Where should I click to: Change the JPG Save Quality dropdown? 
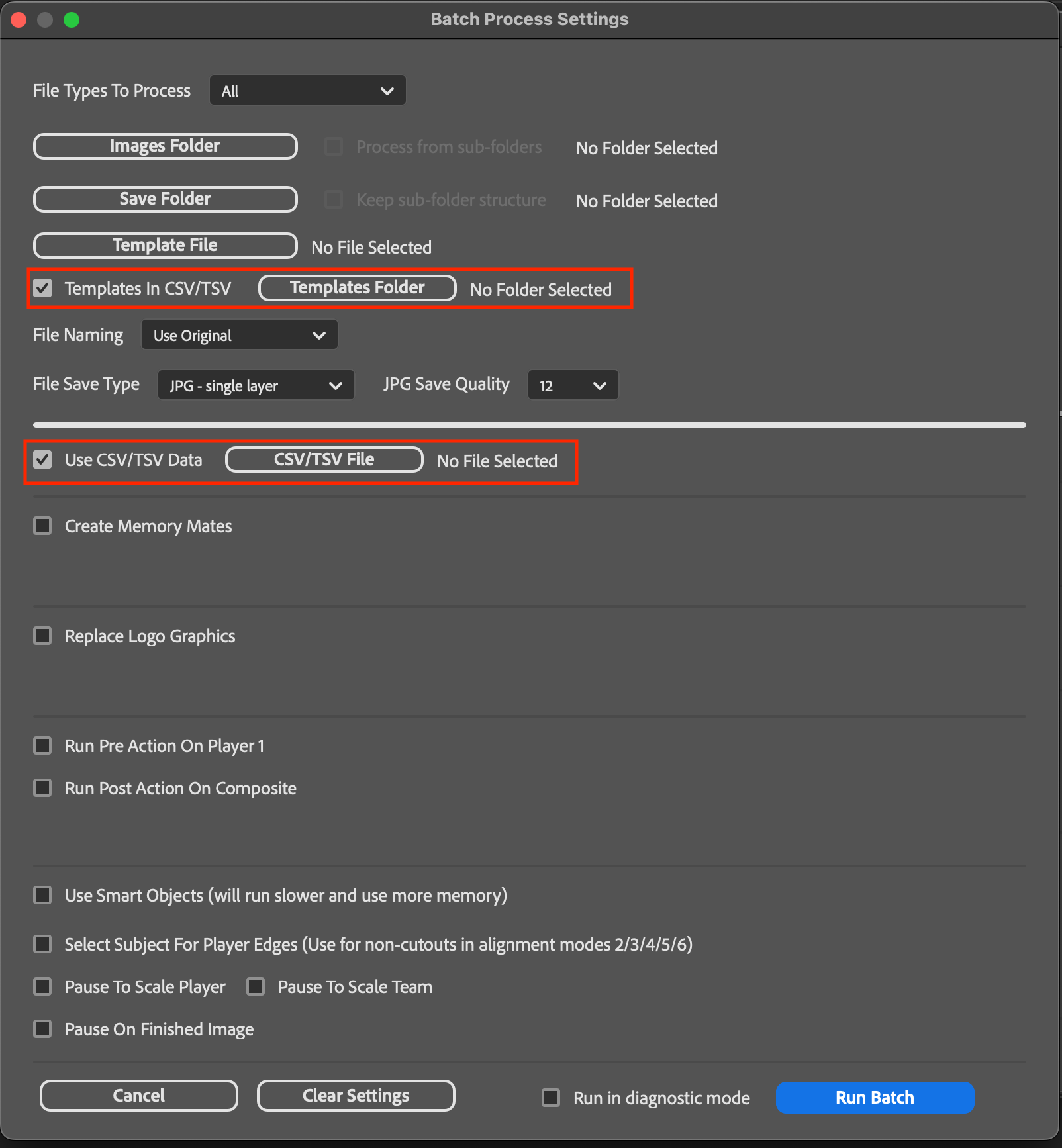coord(573,385)
